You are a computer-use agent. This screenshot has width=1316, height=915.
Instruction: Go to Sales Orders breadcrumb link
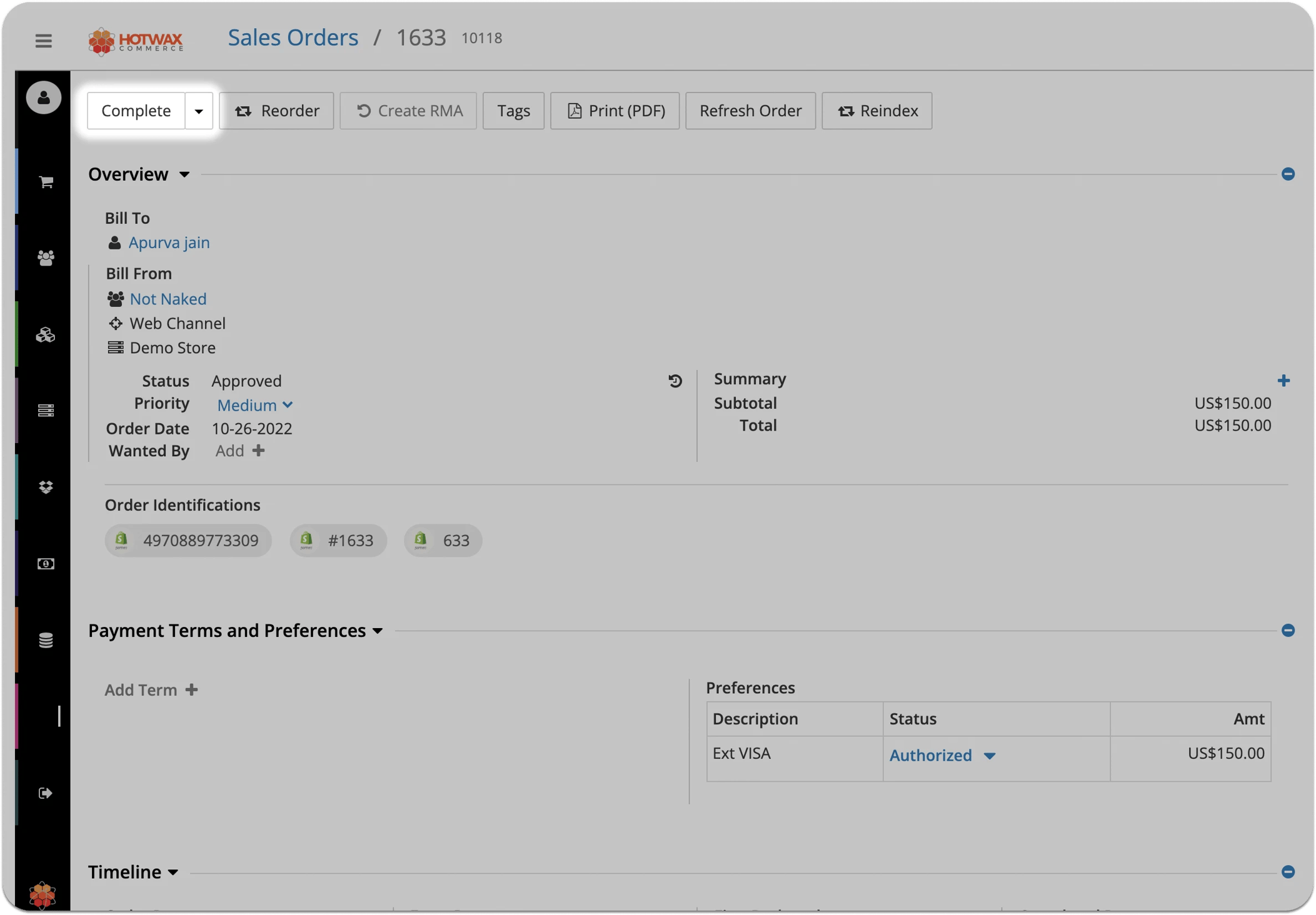point(293,37)
